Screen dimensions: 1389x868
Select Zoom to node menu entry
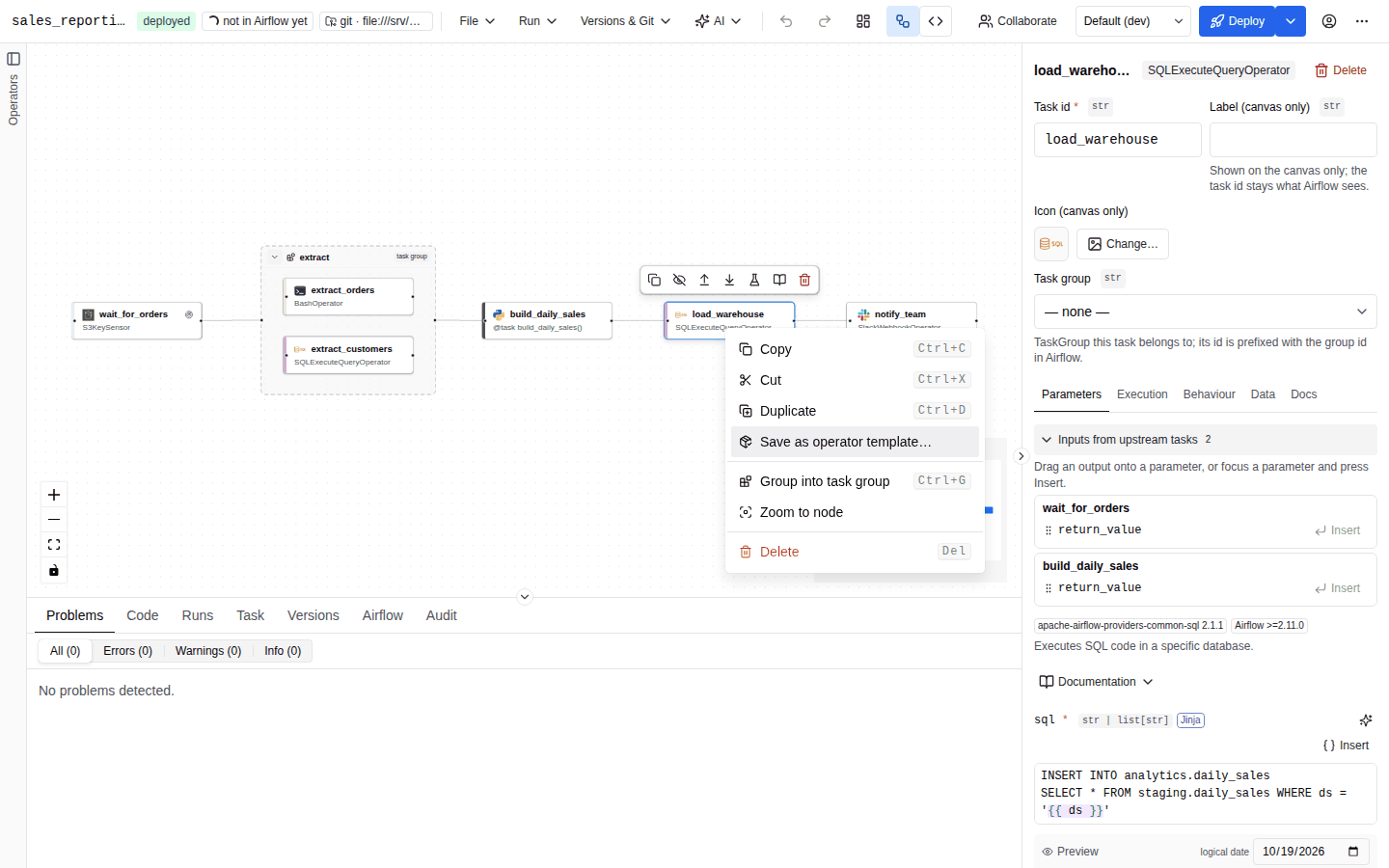855,512
